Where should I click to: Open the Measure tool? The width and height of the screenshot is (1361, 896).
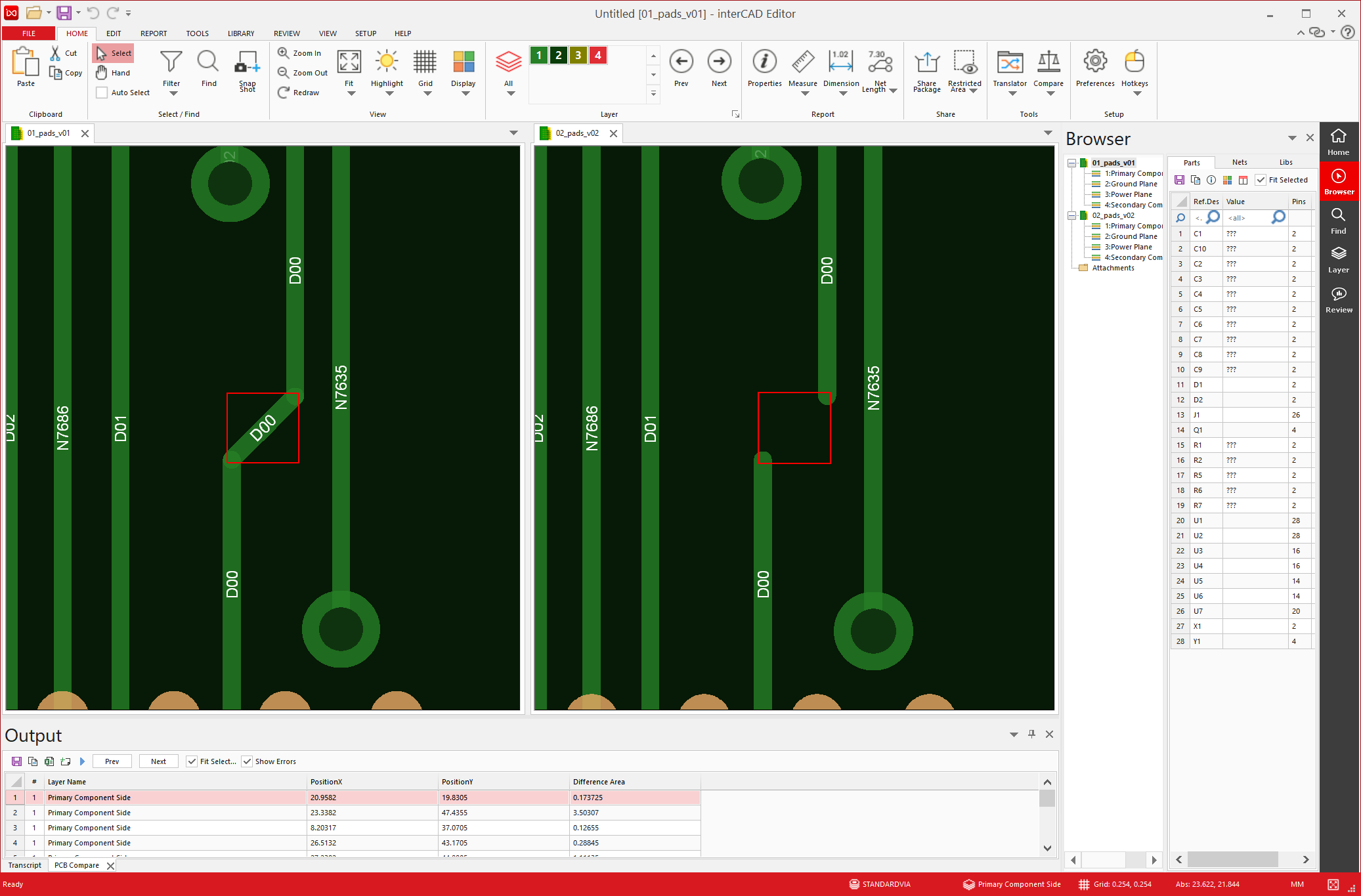802,63
